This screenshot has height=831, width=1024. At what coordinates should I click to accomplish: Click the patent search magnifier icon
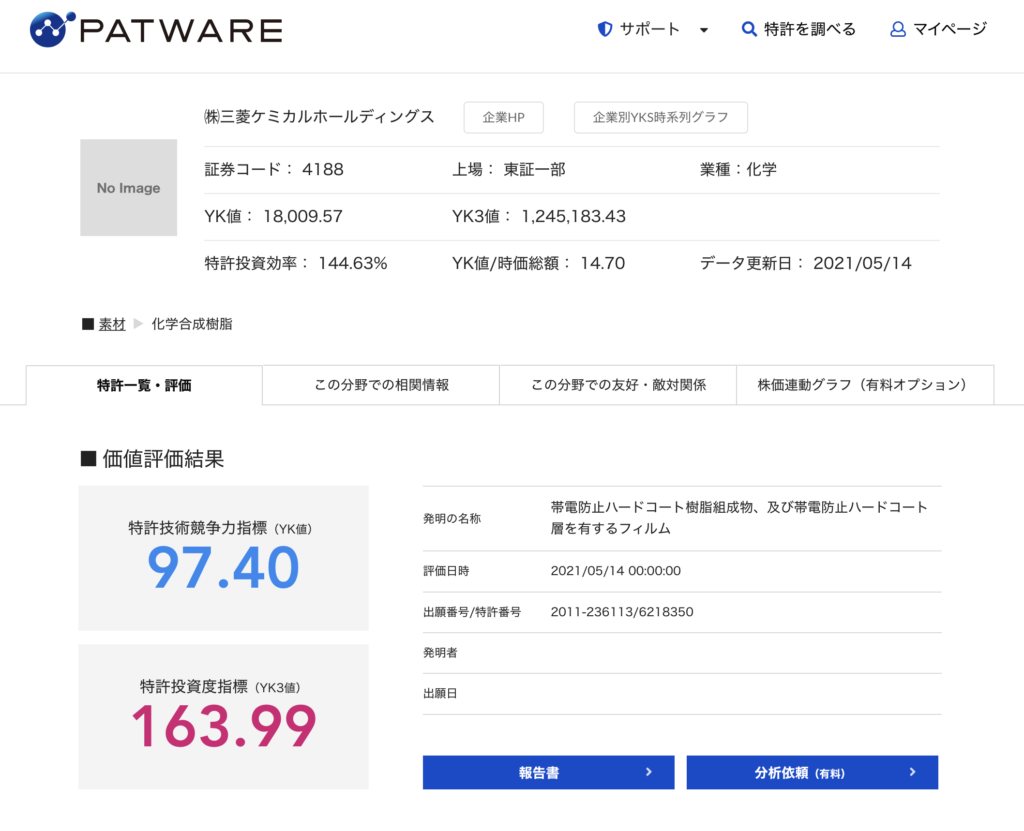click(749, 29)
